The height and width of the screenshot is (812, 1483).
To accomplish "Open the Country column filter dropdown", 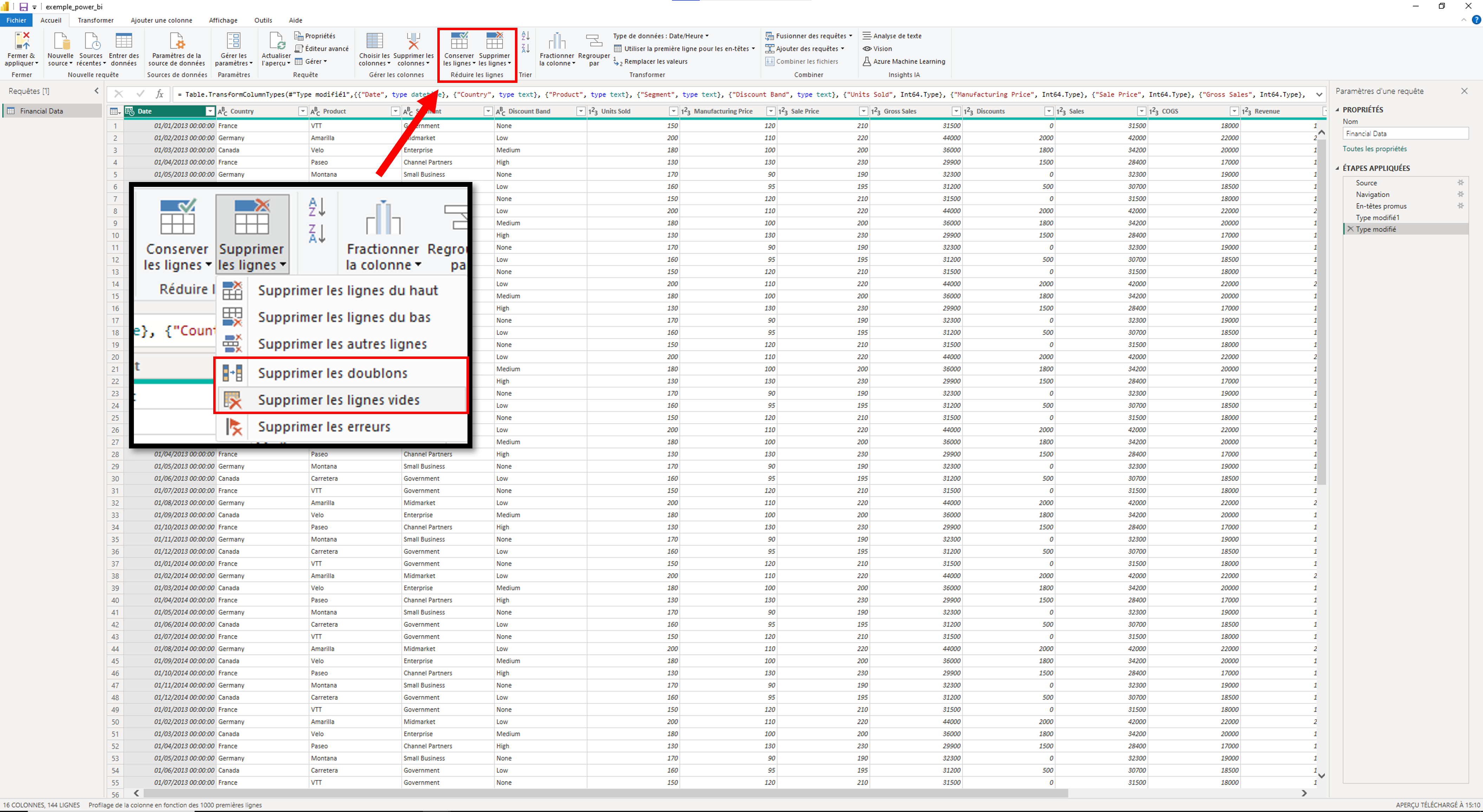I will click(302, 111).
